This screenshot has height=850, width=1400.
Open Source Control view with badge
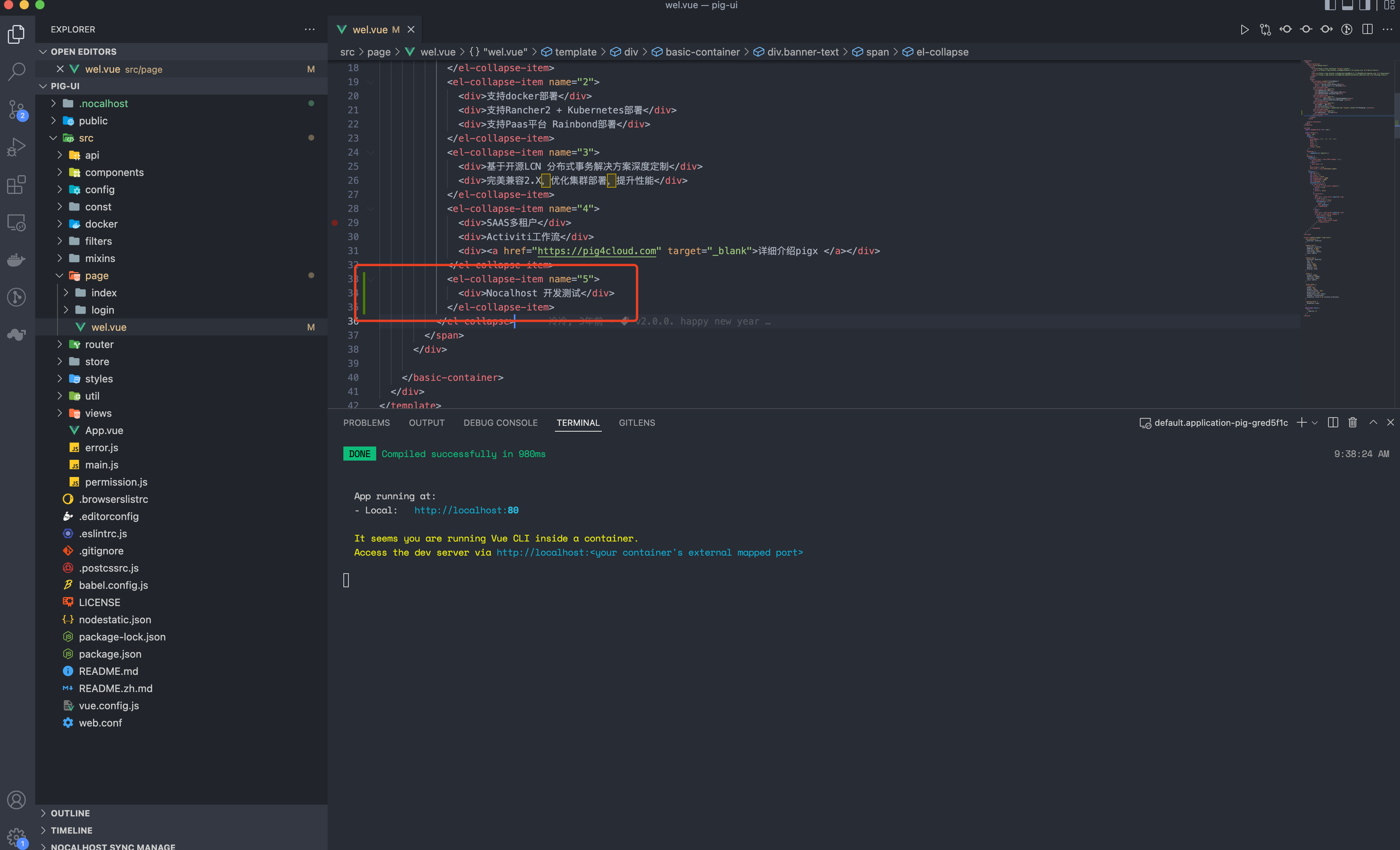(16, 109)
